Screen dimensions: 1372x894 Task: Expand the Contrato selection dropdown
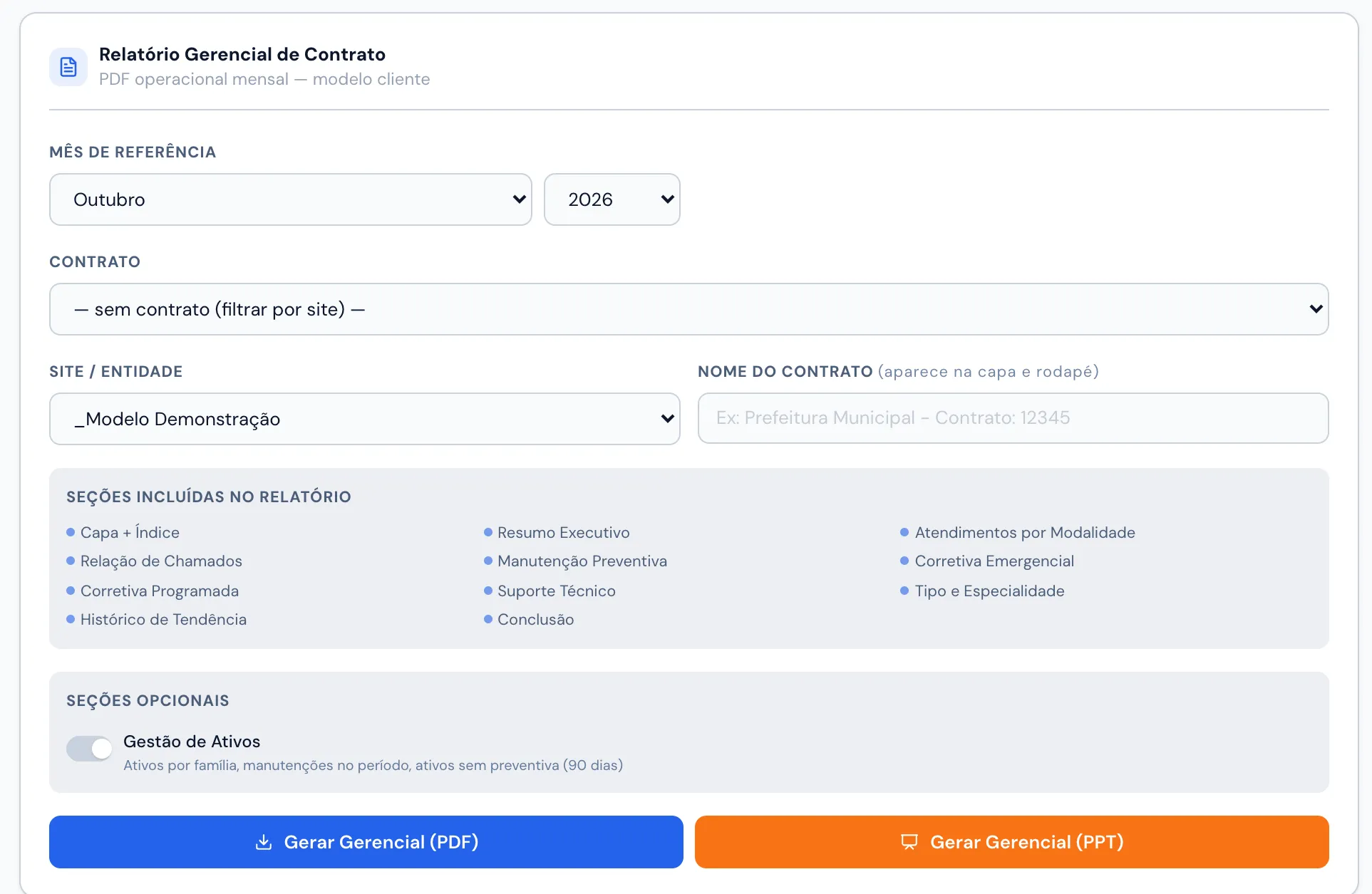point(689,309)
